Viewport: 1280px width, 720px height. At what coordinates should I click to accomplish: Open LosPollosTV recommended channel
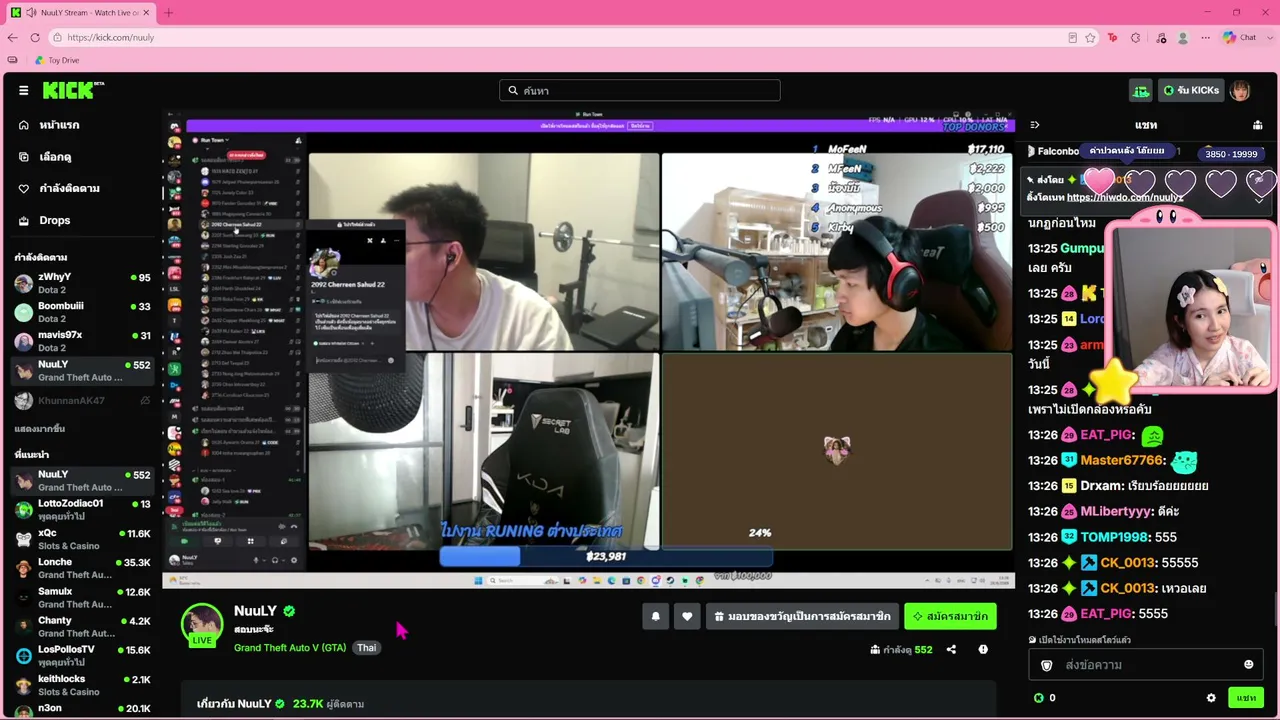82,655
